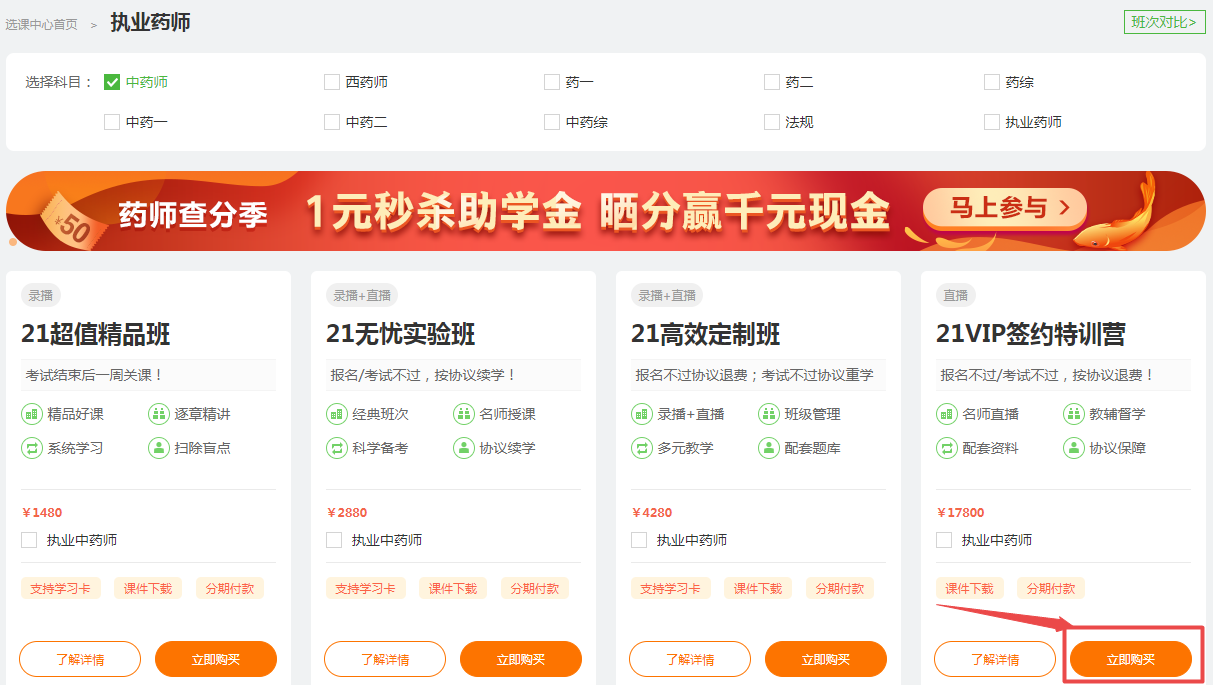The image size is (1213, 685).
Task: Click the 逐章精讲 icon in 21超值精品班
Action: 159,414
